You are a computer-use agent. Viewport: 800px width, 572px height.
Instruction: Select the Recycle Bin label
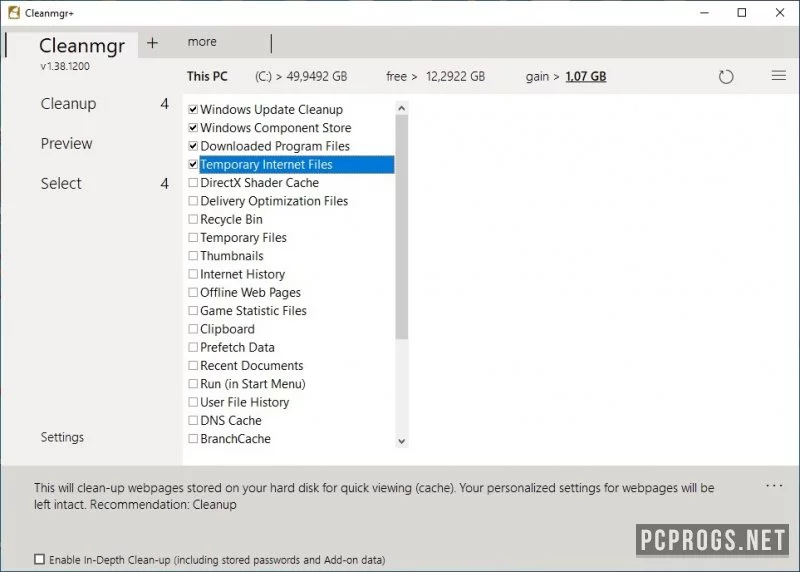[x=231, y=219]
